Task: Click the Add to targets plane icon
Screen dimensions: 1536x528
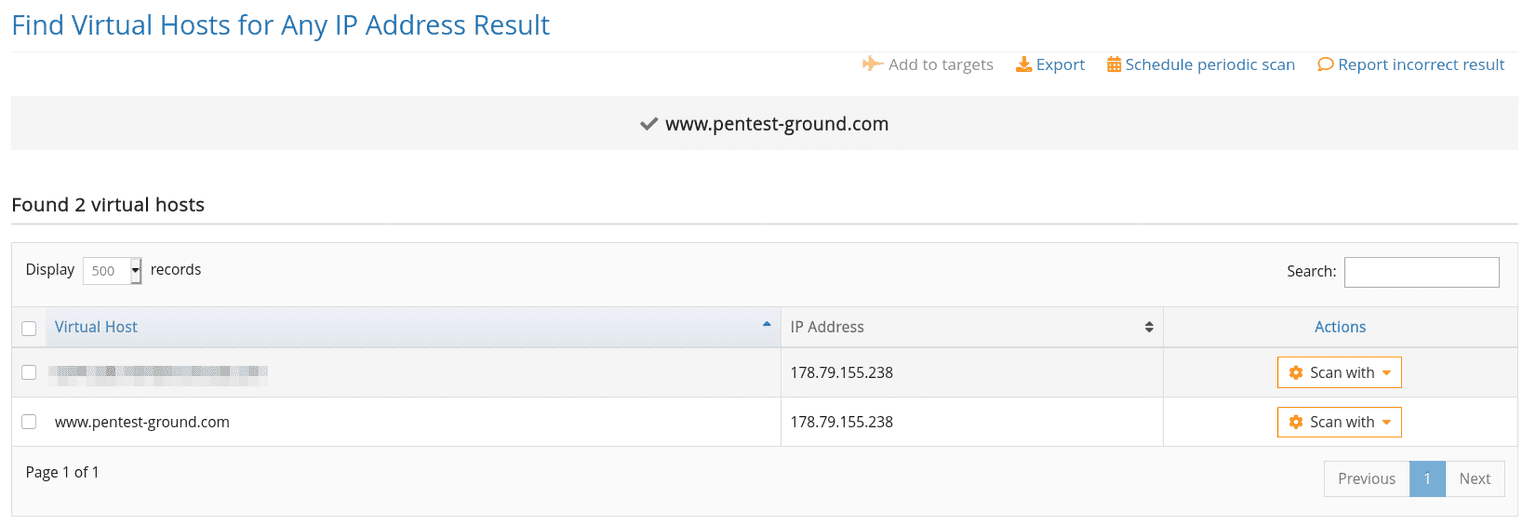Action: point(872,65)
